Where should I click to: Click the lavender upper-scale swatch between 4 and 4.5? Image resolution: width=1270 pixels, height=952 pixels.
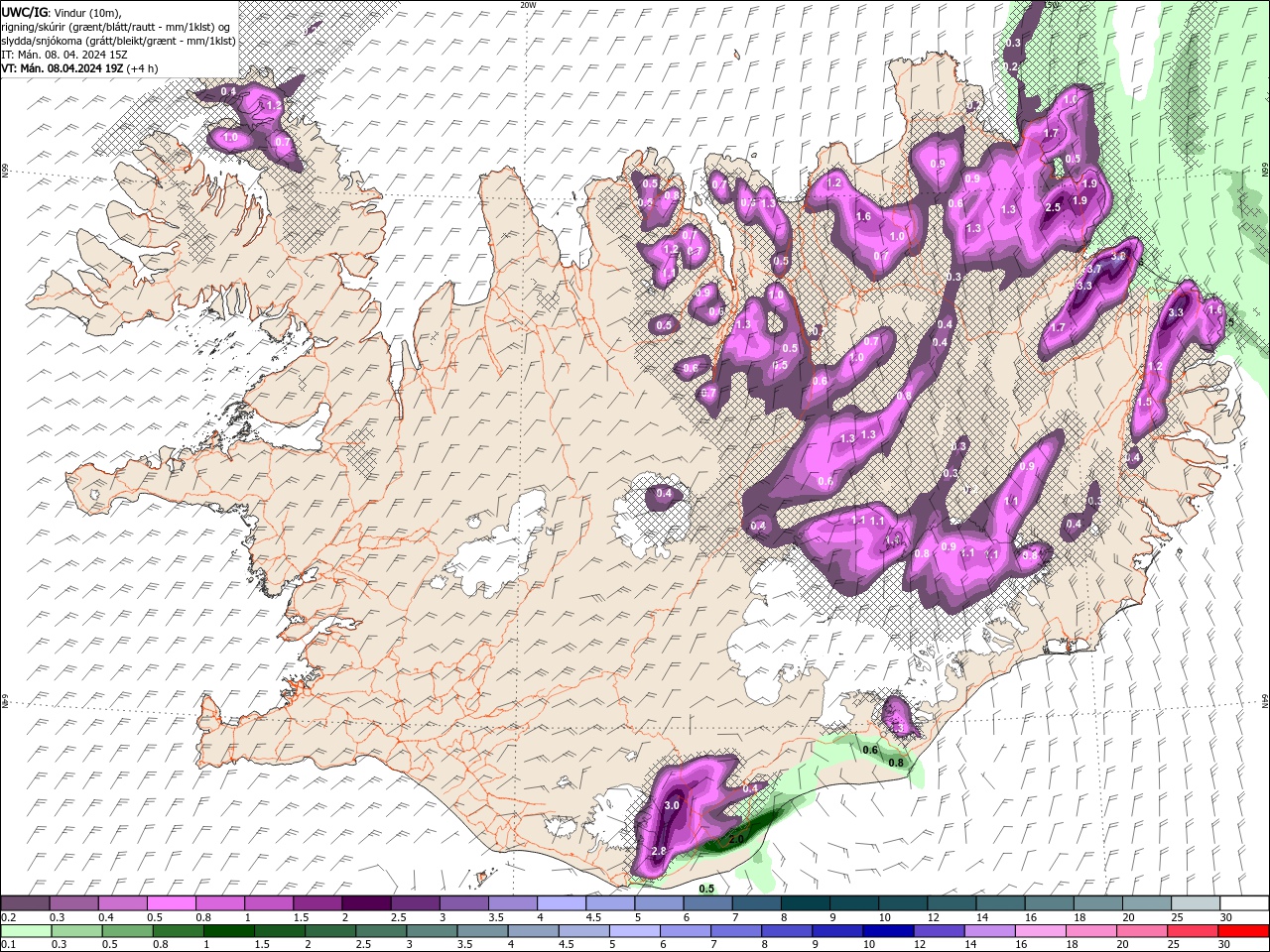(561, 903)
